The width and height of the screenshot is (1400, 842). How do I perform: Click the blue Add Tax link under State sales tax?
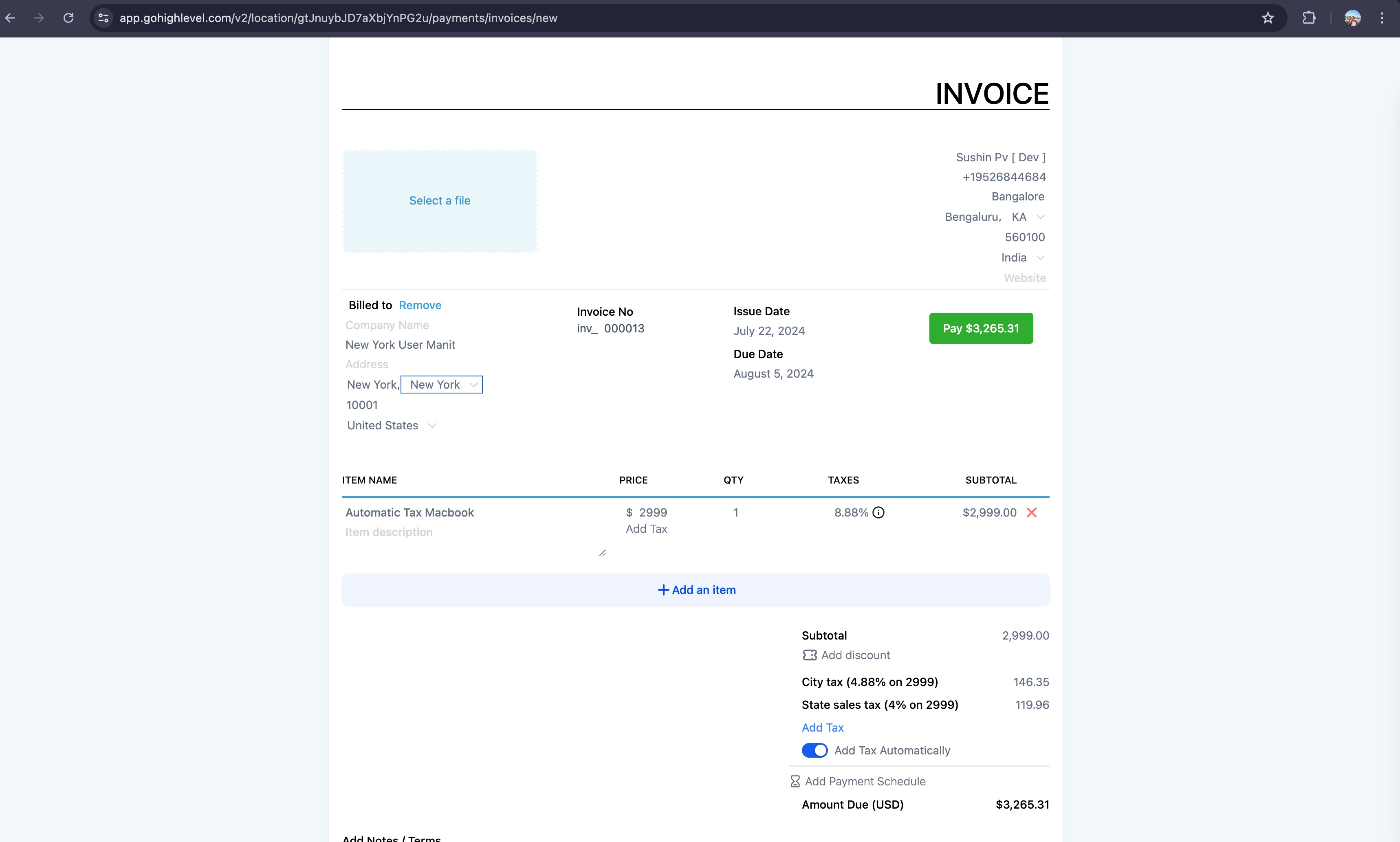point(822,728)
